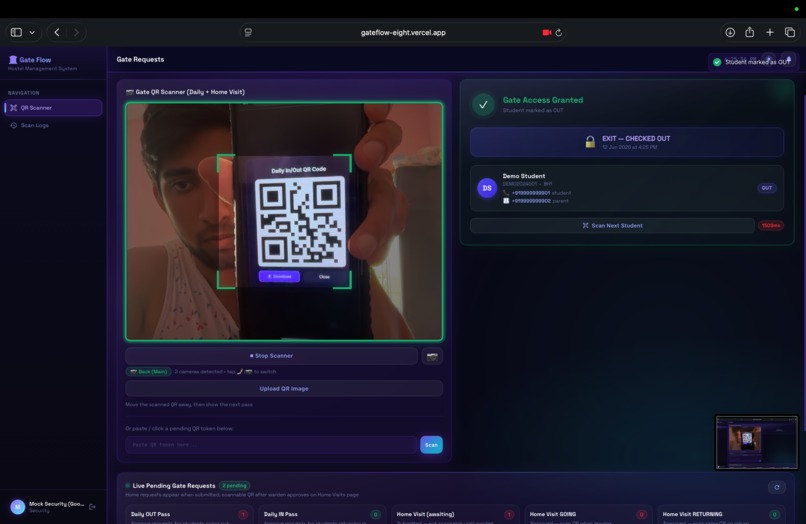
Task: Click the Live Pending Gate Requests heading
Action: coord(174,485)
